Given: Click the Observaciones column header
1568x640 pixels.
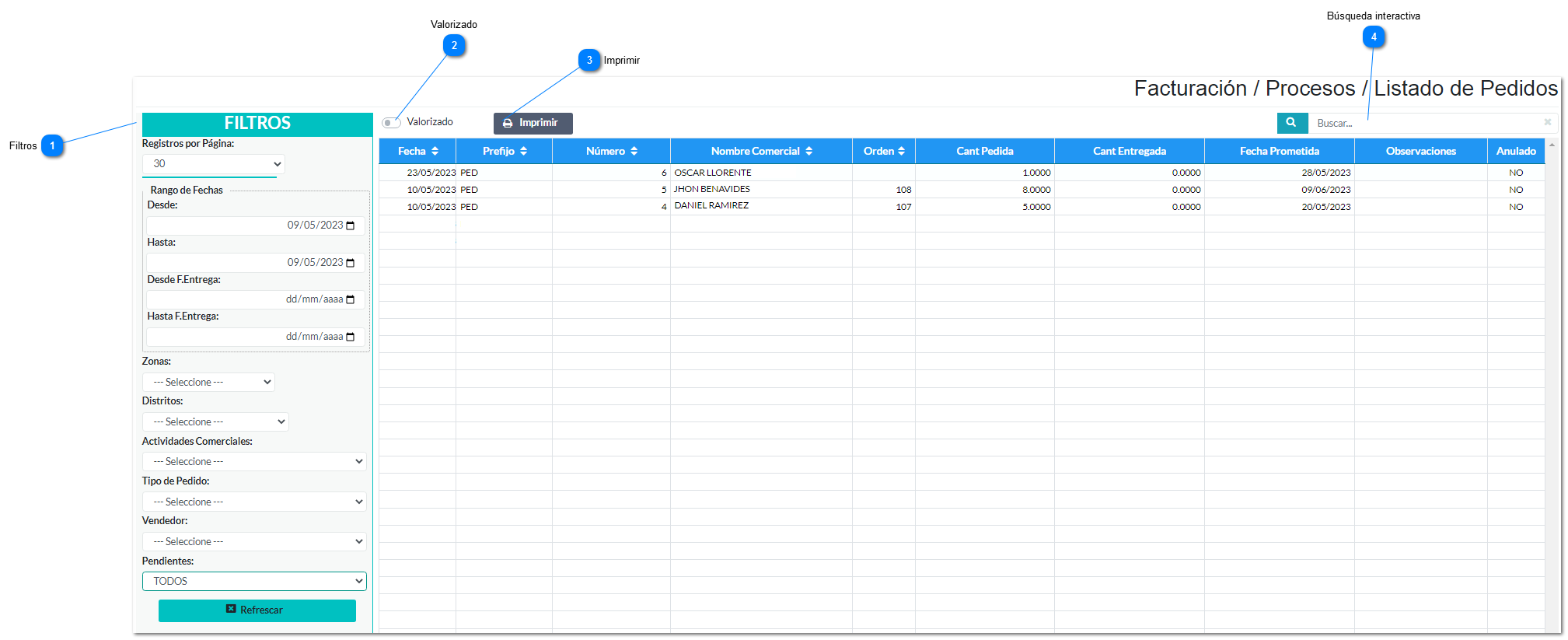Looking at the screenshot, I should pyautogui.click(x=1421, y=151).
